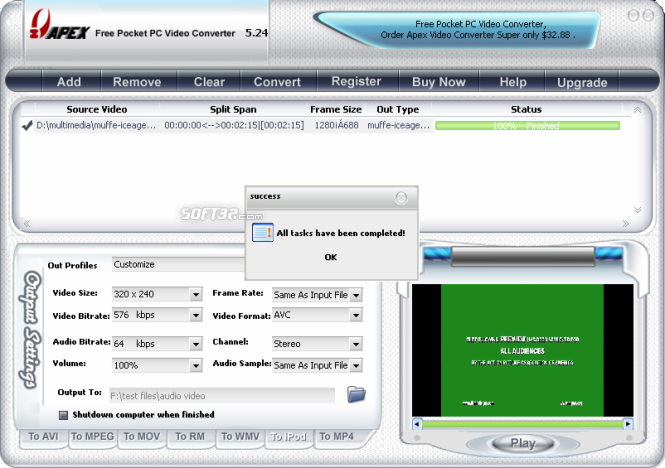This screenshot has width=665, height=468.
Task: Open Help from the toolbar
Action: tap(513, 81)
